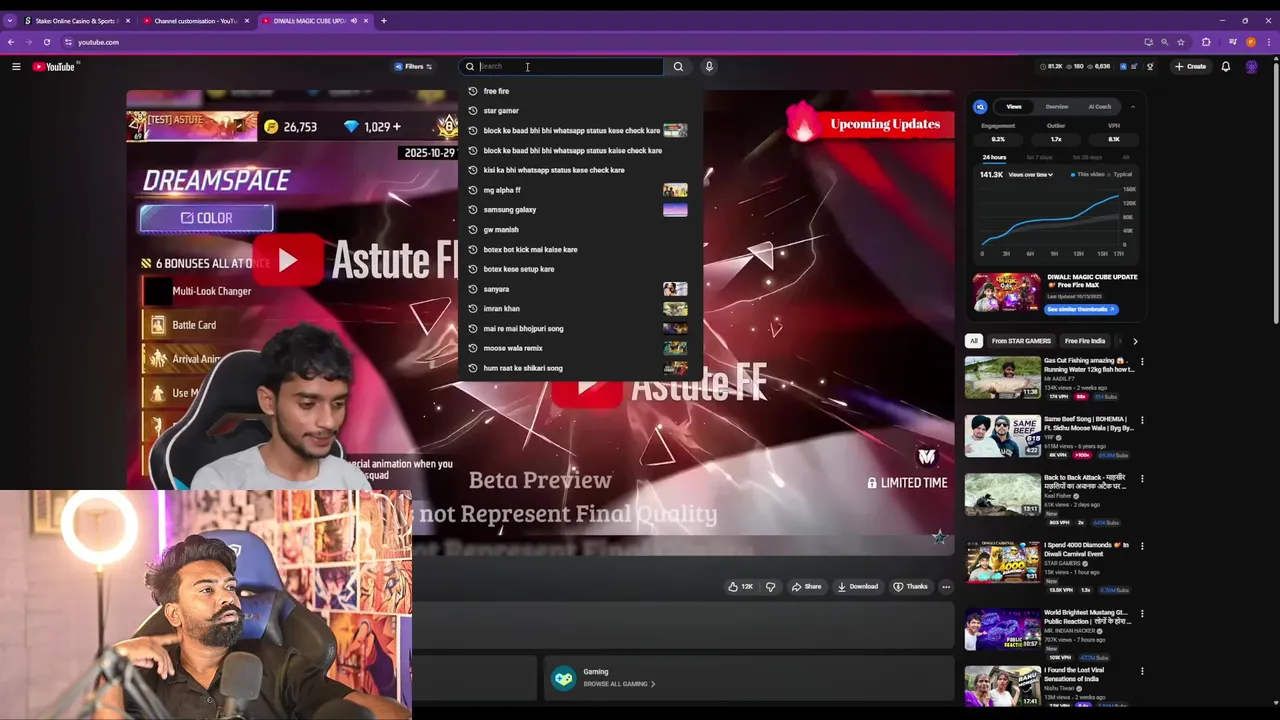The height and width of the screenshot is (720, 1280).
Task: Open the Filters control next to search
Action: click(413, 67)
